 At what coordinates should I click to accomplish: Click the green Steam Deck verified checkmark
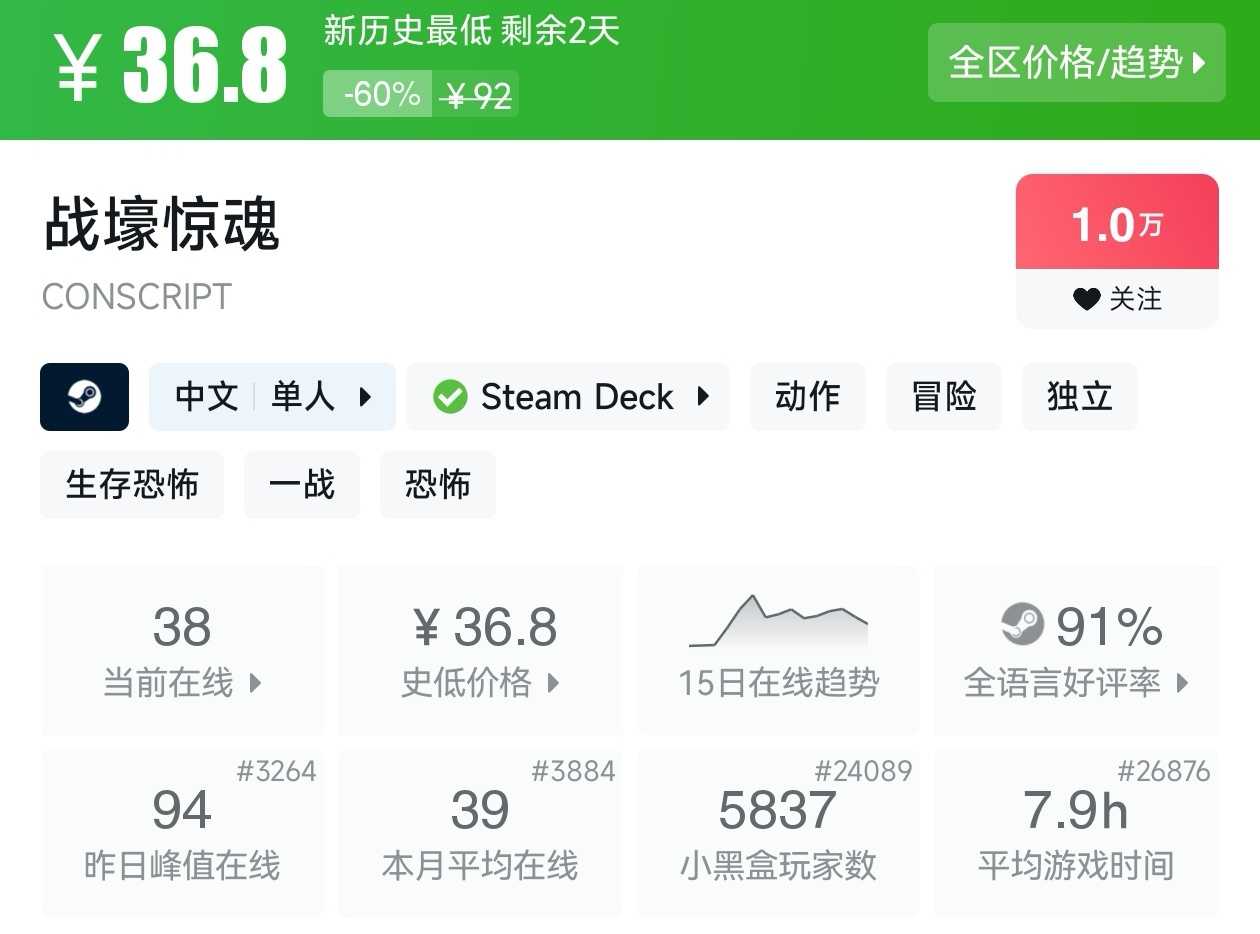tap(450, 397)
